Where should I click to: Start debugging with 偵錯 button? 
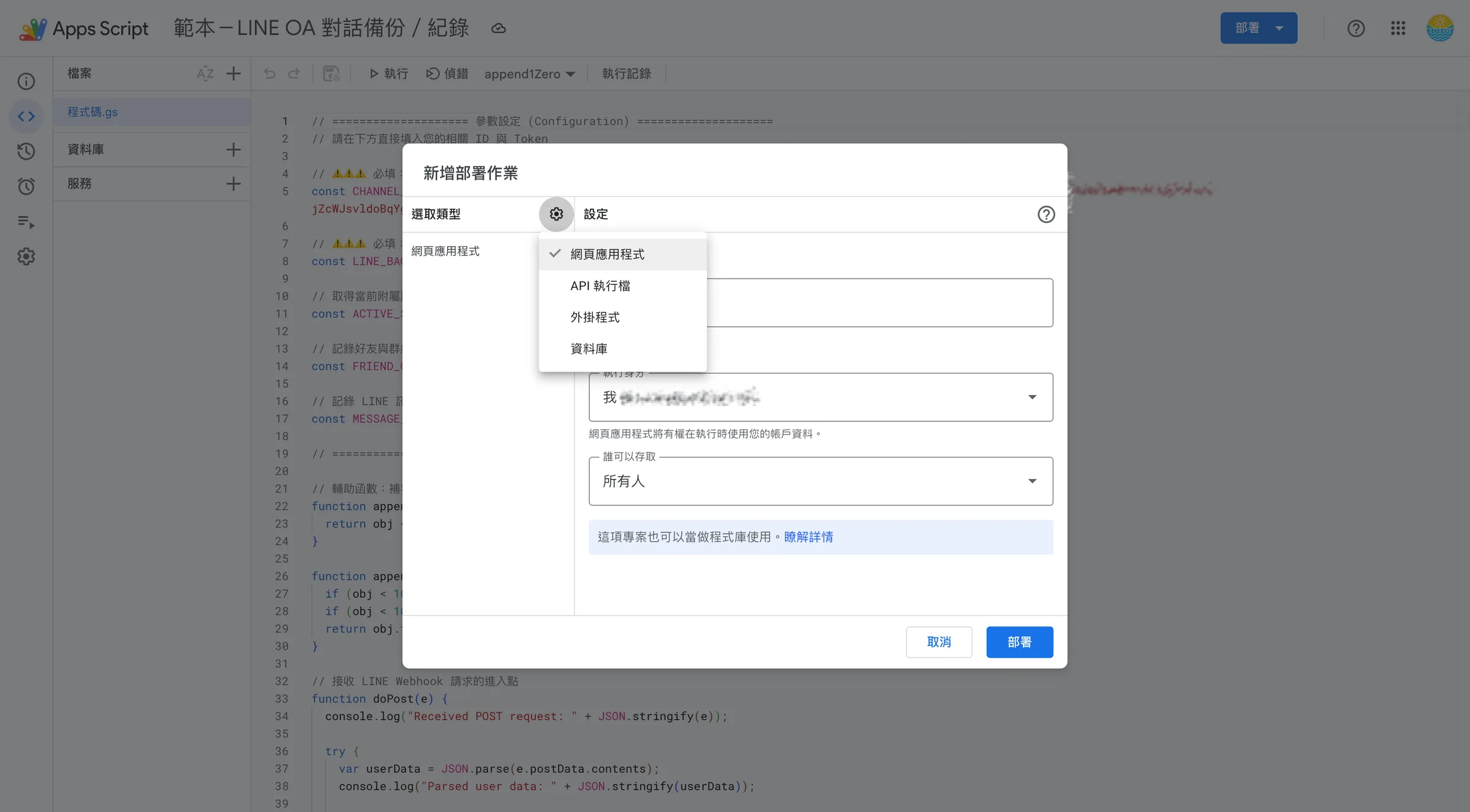448,74
